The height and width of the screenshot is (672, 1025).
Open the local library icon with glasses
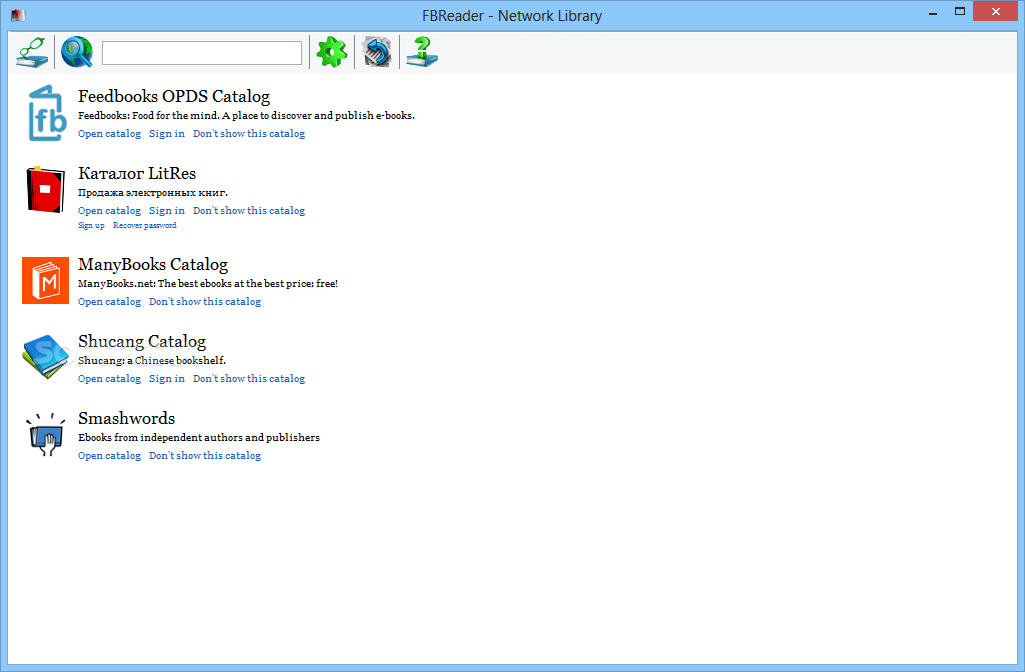pyautogui.click(x=32, y=52)
